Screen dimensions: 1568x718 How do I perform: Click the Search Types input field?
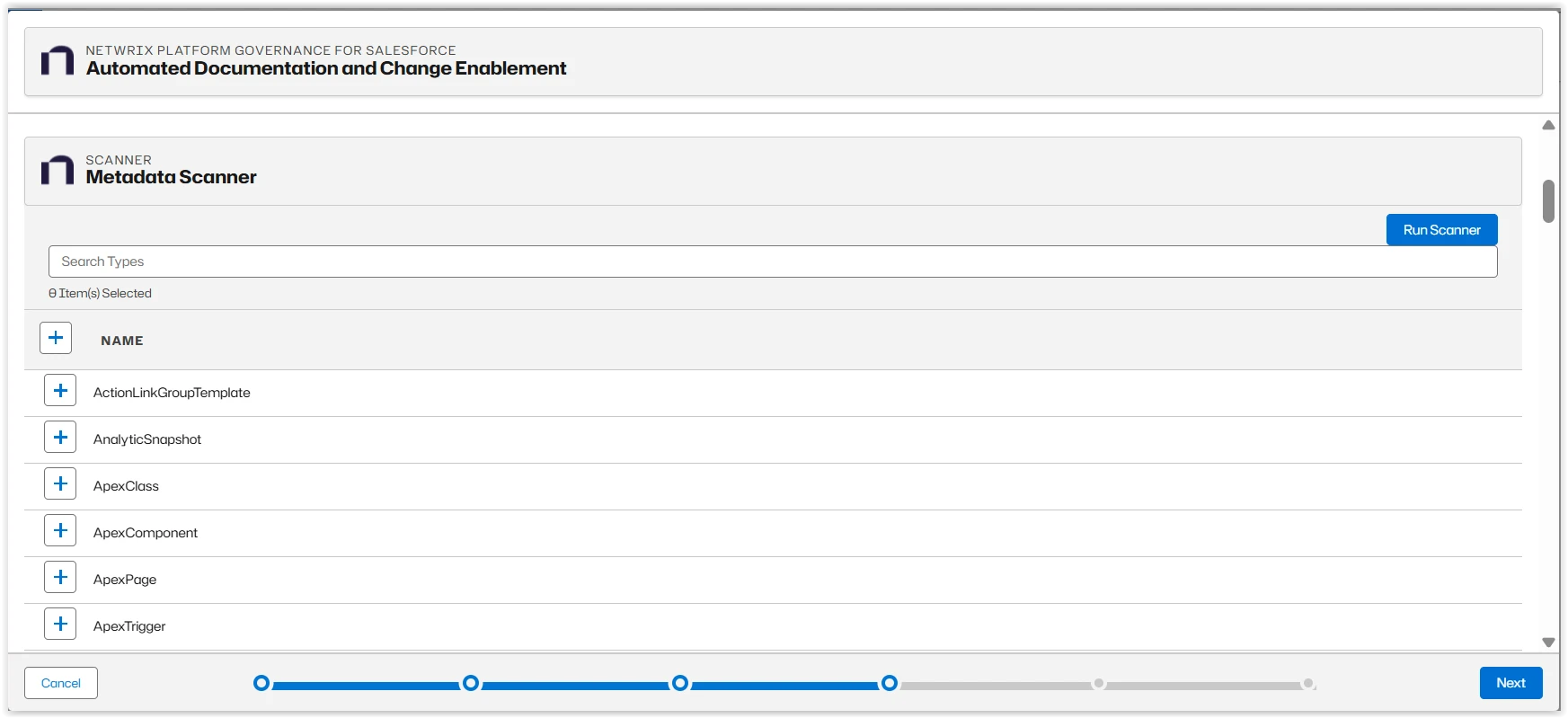(773, 261)
